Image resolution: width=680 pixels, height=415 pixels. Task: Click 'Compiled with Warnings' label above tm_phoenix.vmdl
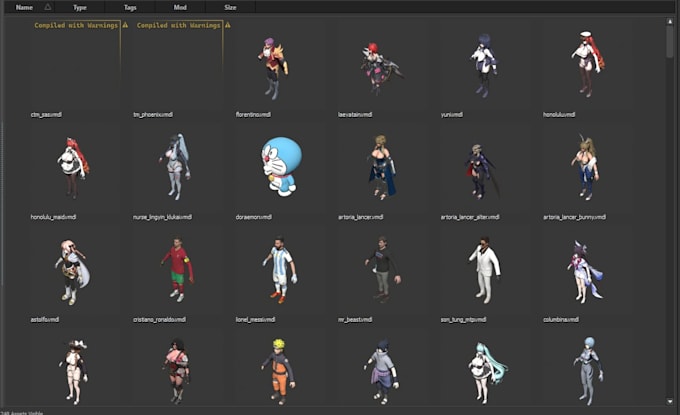[179, 25]
